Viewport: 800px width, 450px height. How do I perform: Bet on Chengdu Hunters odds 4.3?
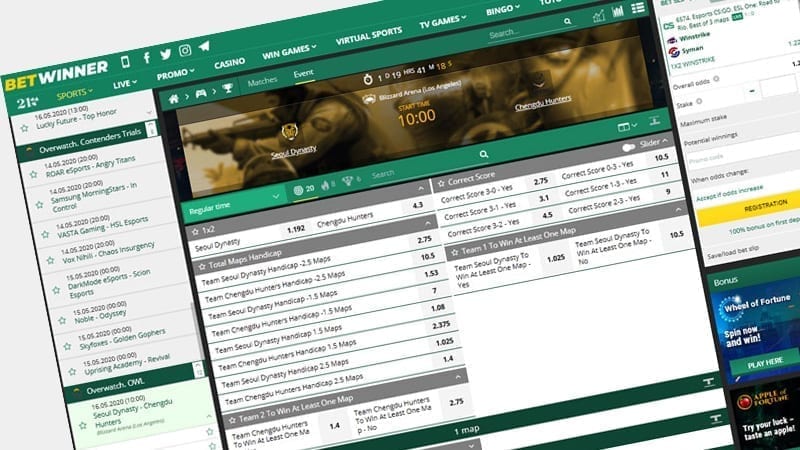(x=417, y=205)
